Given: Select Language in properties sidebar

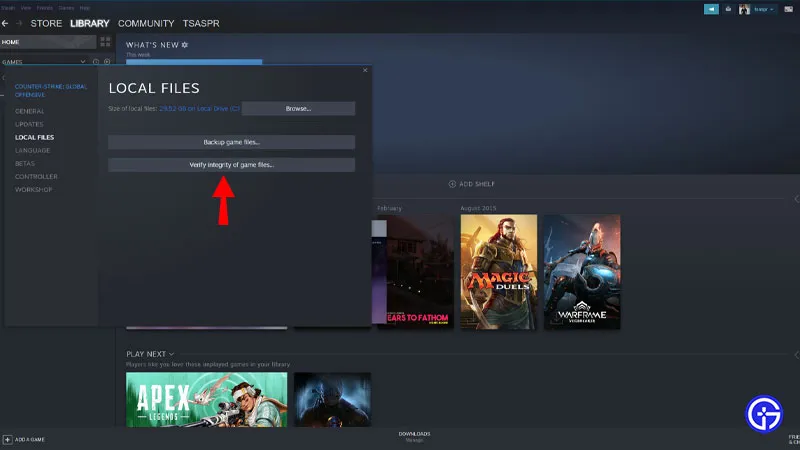Looking at the screenshot, I should coord(33,151).
